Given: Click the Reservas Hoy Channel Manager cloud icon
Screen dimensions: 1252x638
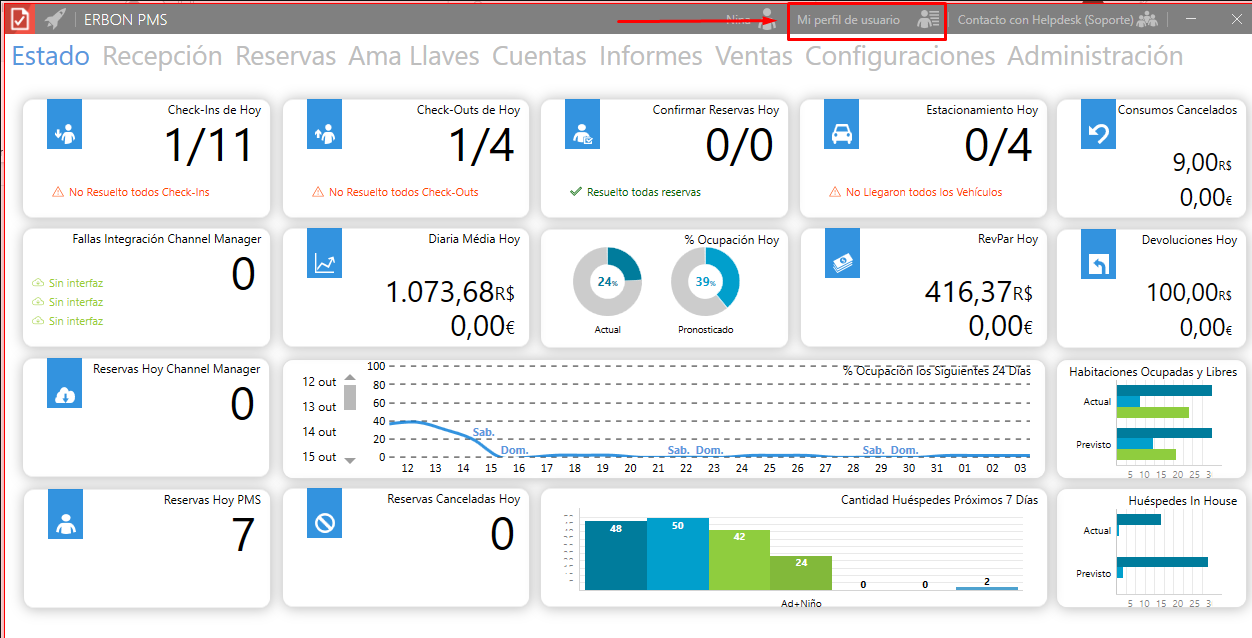Looking at the screenshot, I should click(66, 391).
